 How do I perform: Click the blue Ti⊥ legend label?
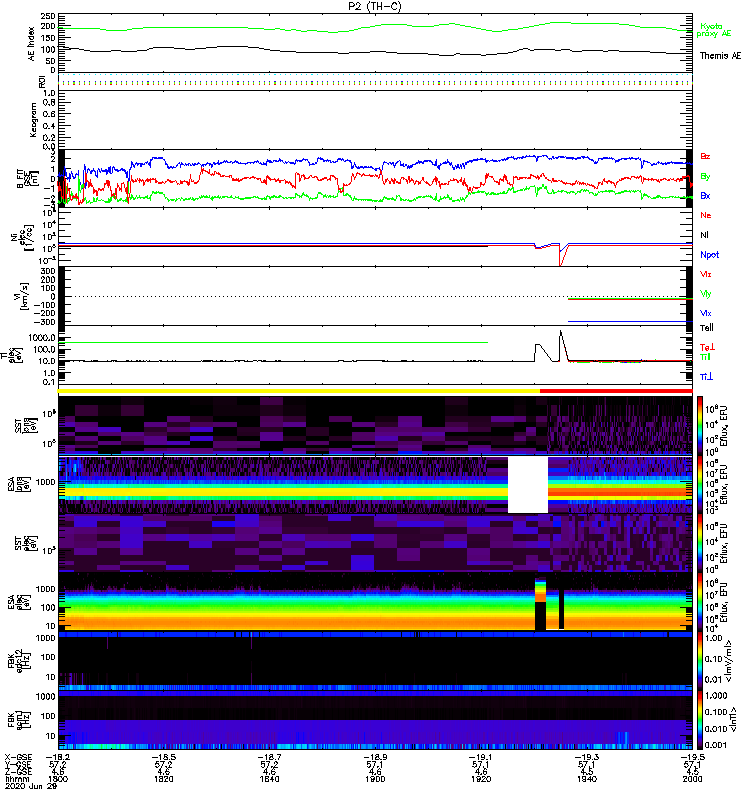[x=706, y=377]
